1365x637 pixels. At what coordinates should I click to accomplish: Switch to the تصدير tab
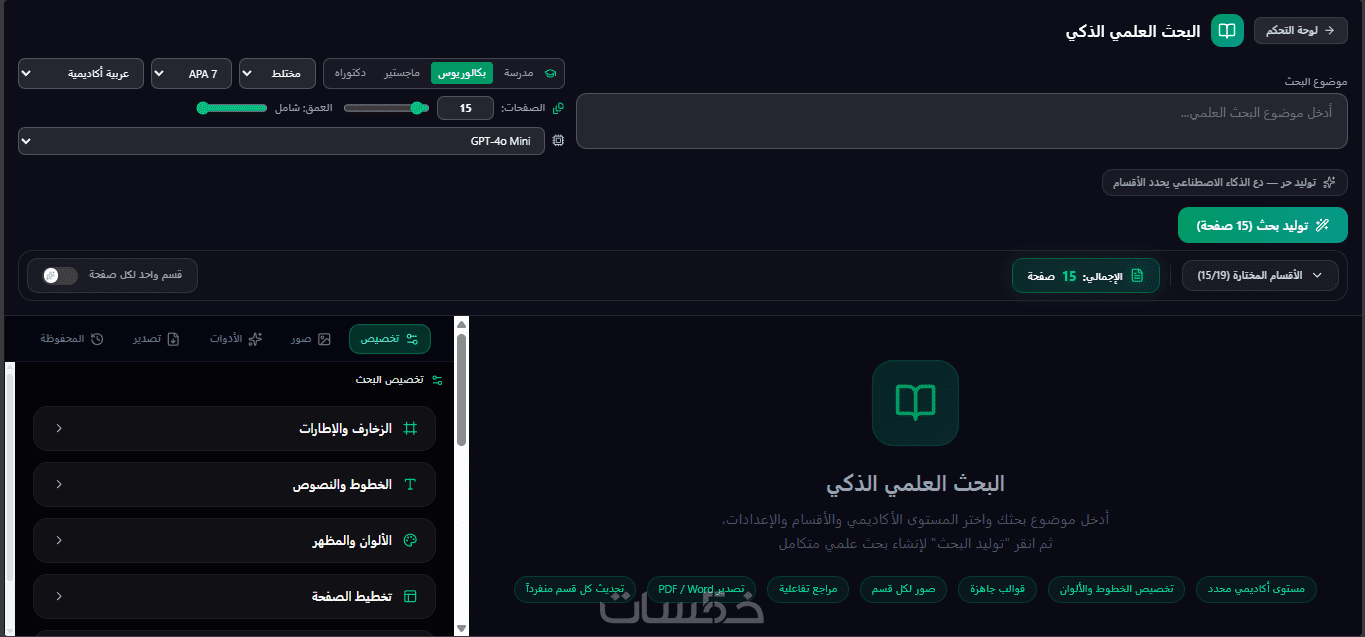tap(157, 339)
